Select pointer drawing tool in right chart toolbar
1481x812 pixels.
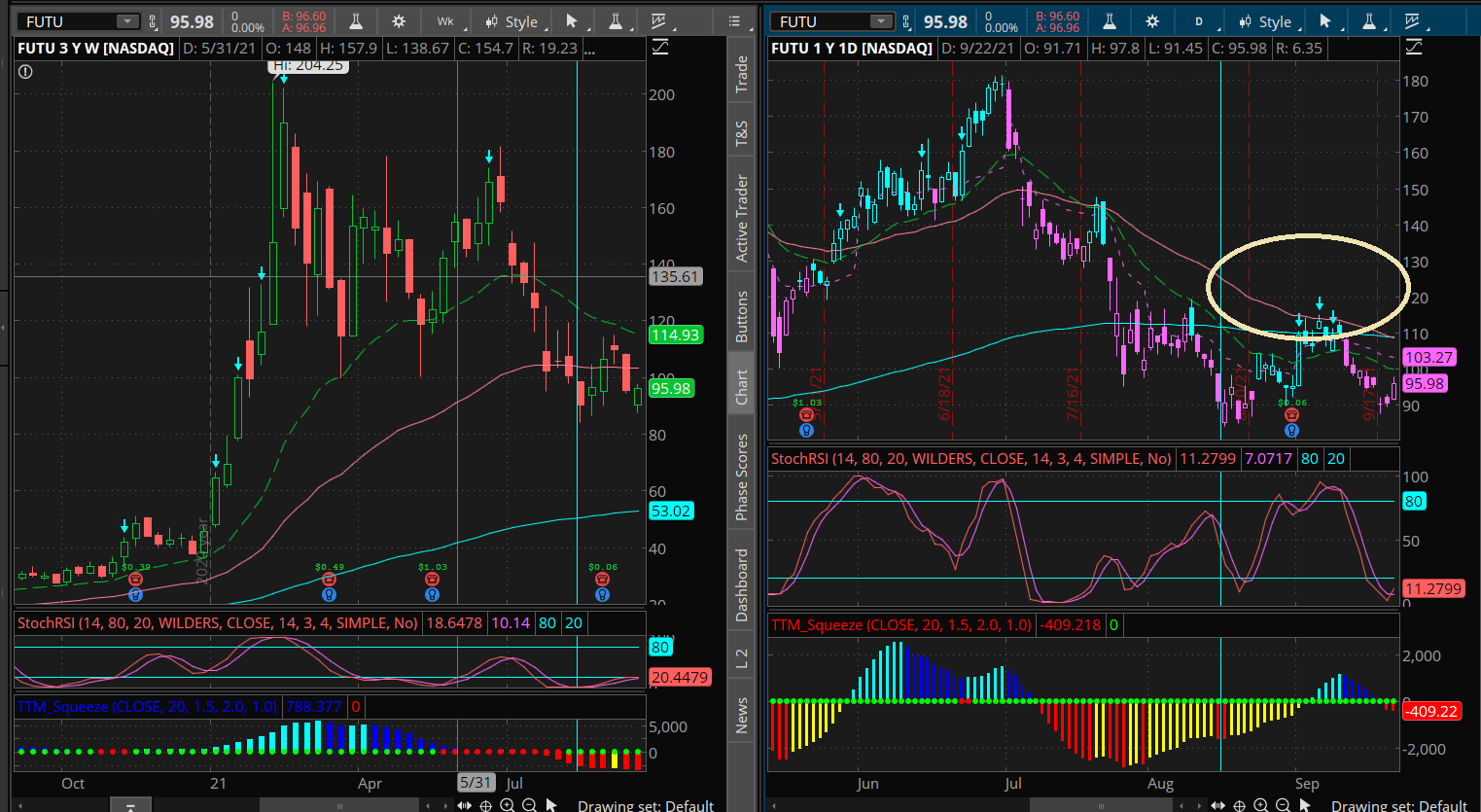pyautogui.click(x=1325, y=21)
